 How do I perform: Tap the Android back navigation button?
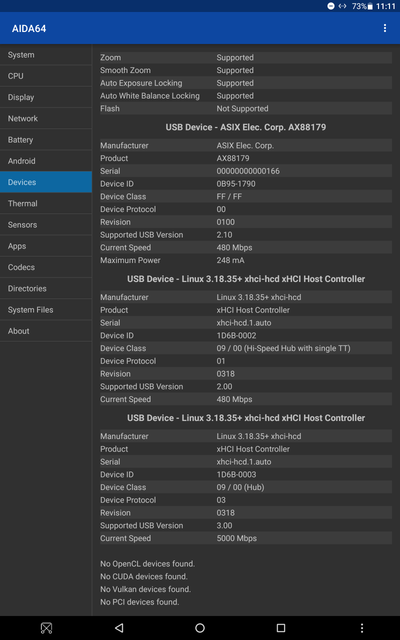coord(119,628)
